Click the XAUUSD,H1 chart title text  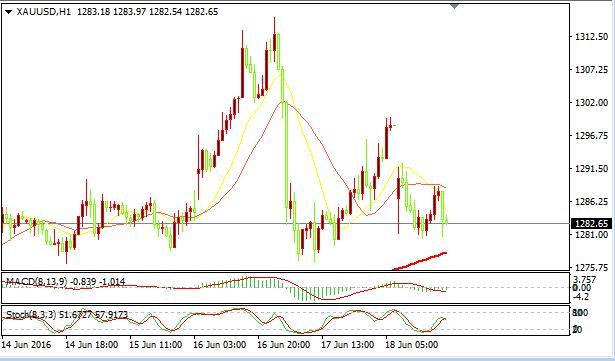(43, 12)
